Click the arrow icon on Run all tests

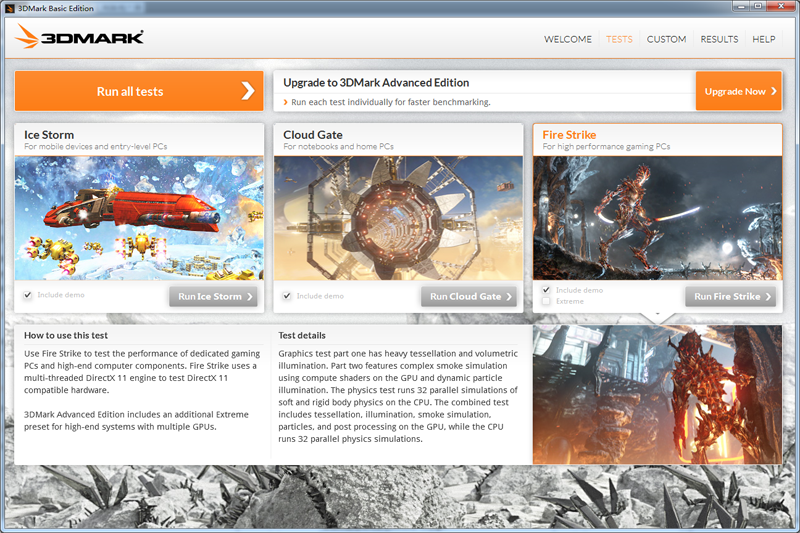click(248, 91)
